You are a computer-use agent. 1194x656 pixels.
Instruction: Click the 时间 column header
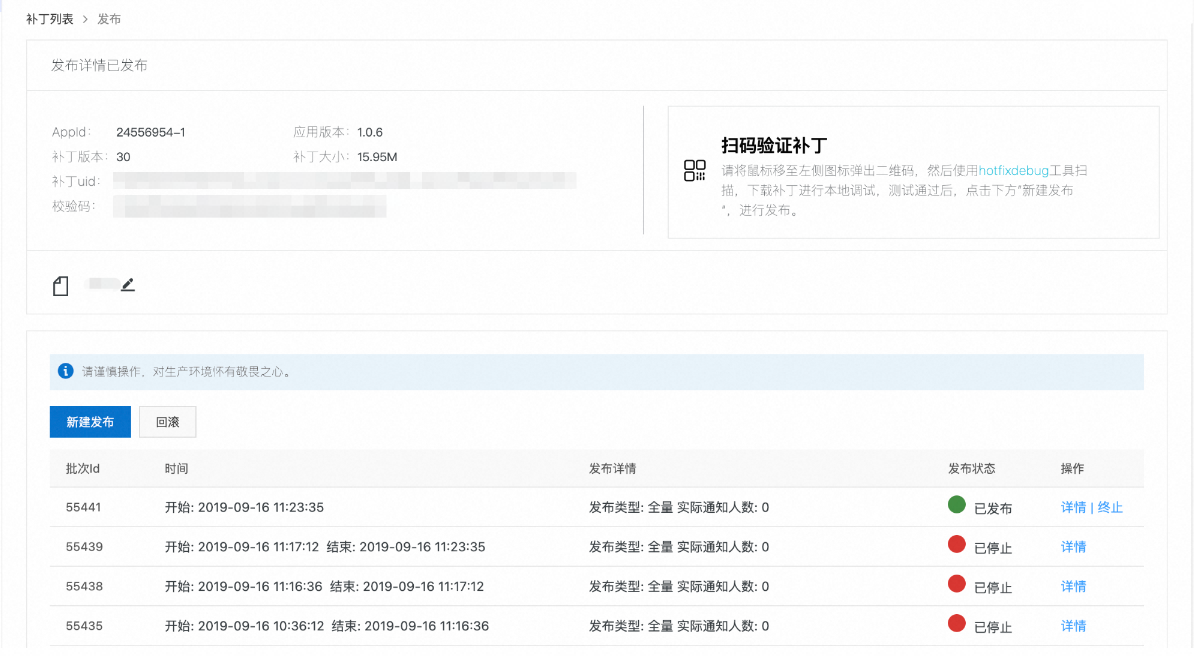(176, 469)
